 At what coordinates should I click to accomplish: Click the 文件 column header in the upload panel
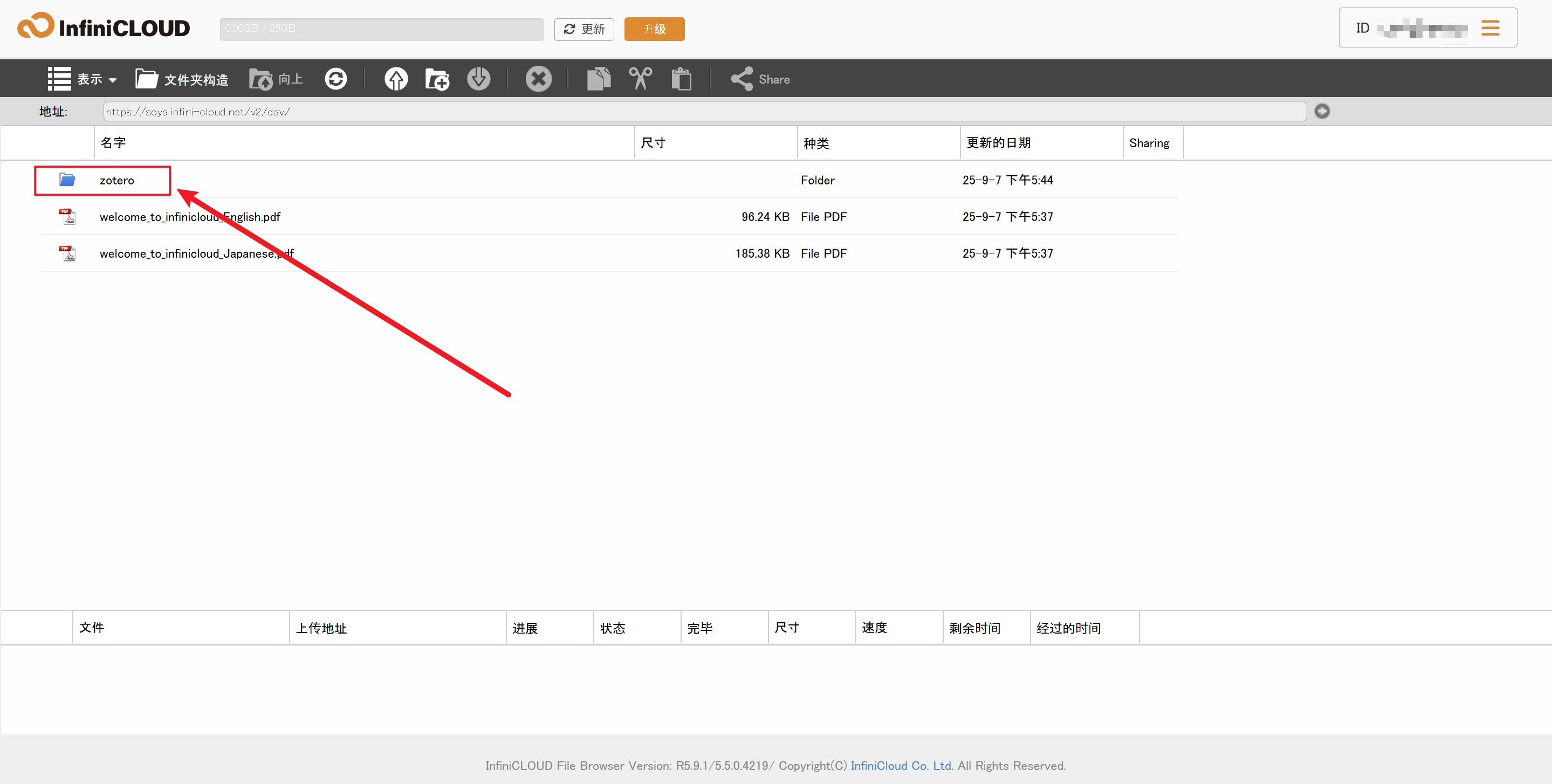pos(181,627)
